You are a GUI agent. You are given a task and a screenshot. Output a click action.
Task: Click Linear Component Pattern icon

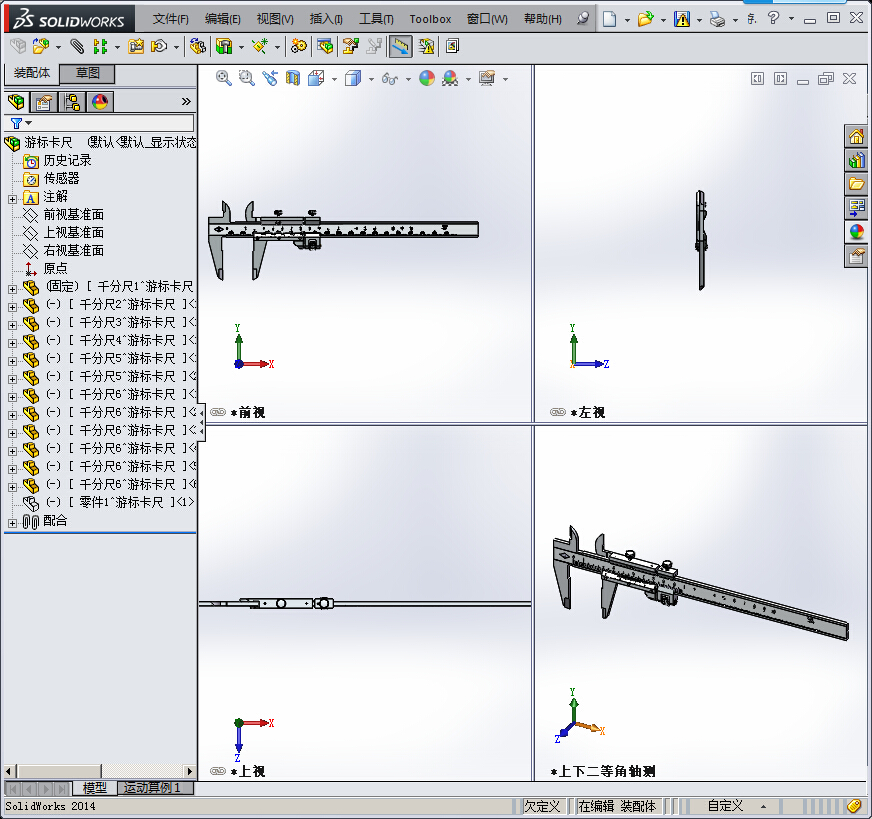tap(100, 46)
